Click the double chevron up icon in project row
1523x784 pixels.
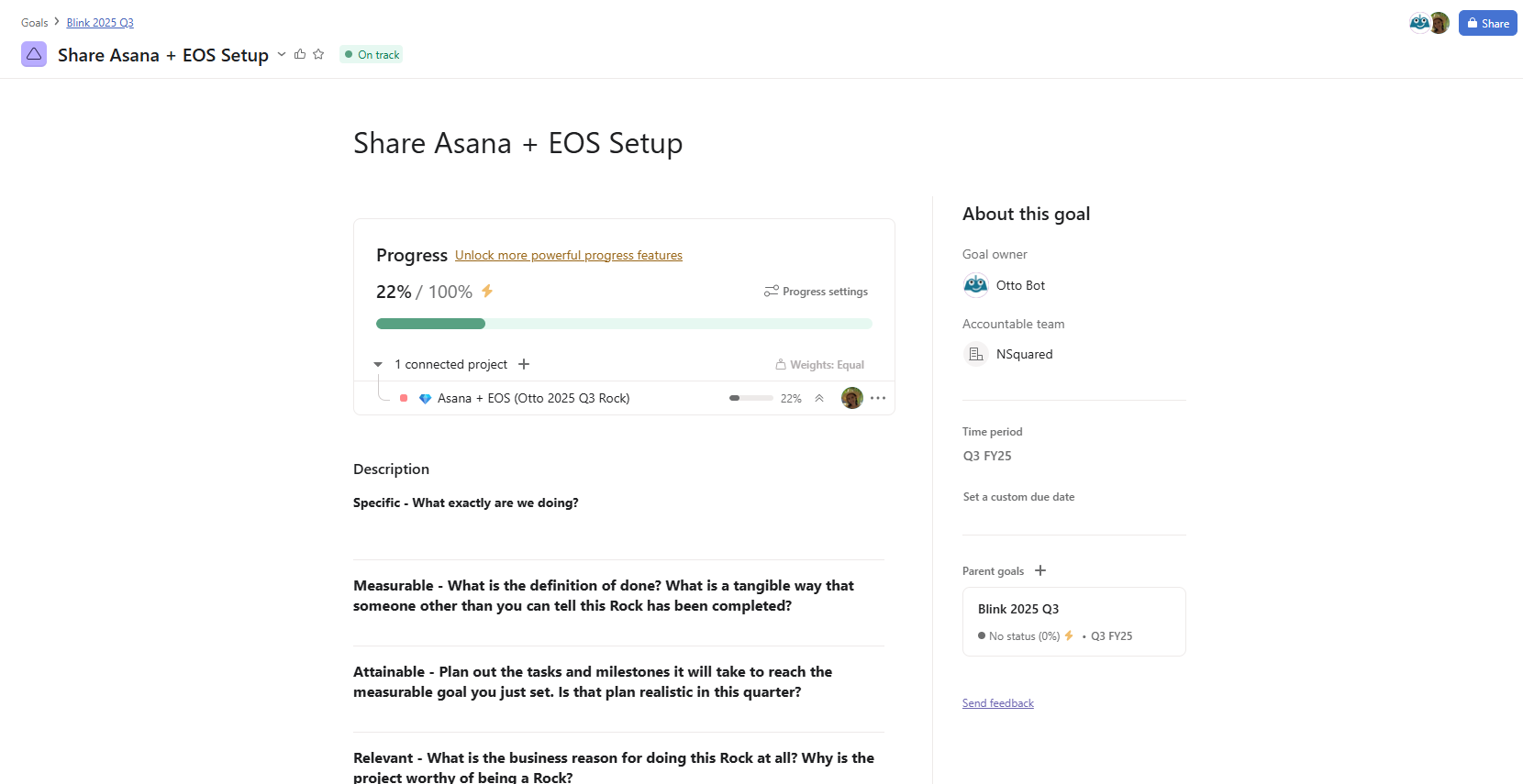point(819,398)
